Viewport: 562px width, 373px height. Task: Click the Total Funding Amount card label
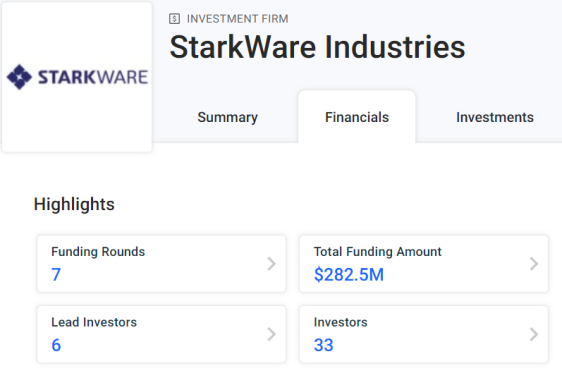click(x=377, y=252)
